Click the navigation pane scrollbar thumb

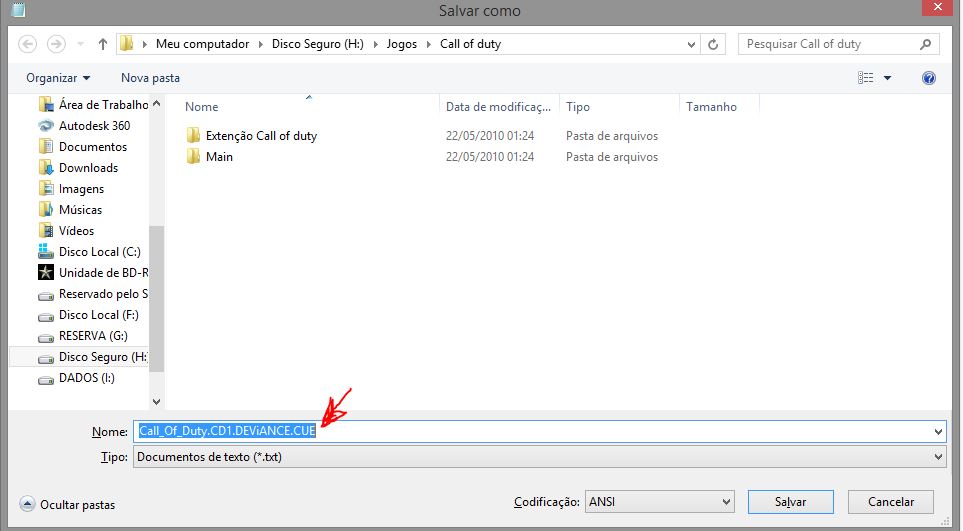click(x=157, y=298)
